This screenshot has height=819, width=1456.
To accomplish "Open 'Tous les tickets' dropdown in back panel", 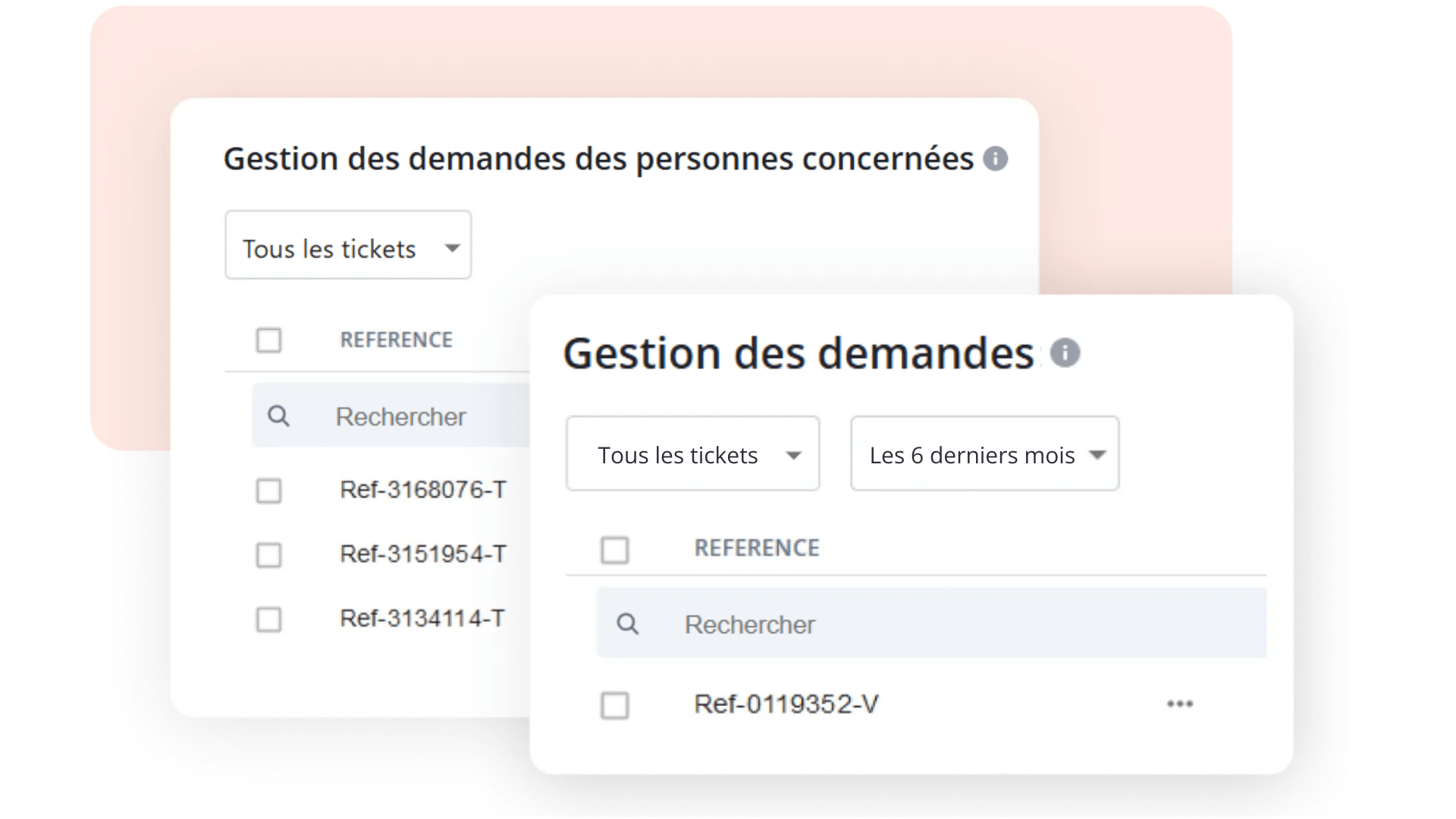I will point(348,245).
